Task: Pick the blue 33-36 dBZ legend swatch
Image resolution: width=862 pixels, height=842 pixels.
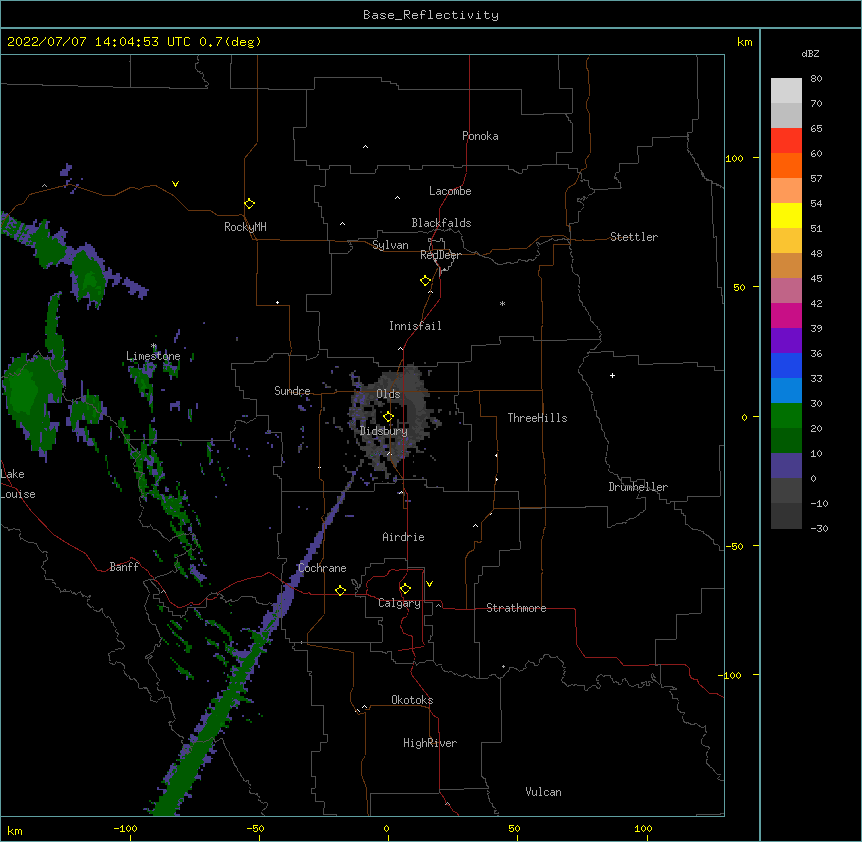Action: [x=786, y=365]
